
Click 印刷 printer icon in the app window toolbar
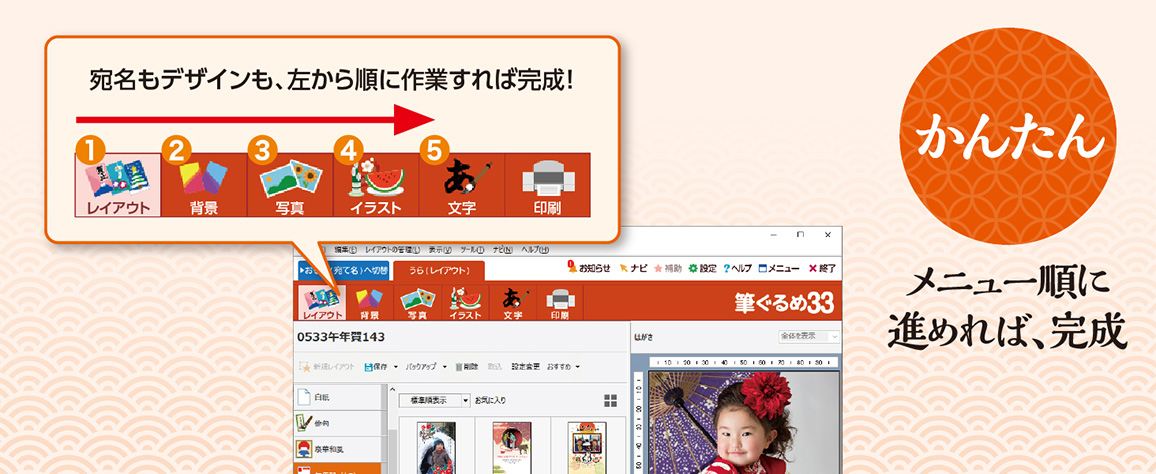pyautogui.click(x=560, y=302)
